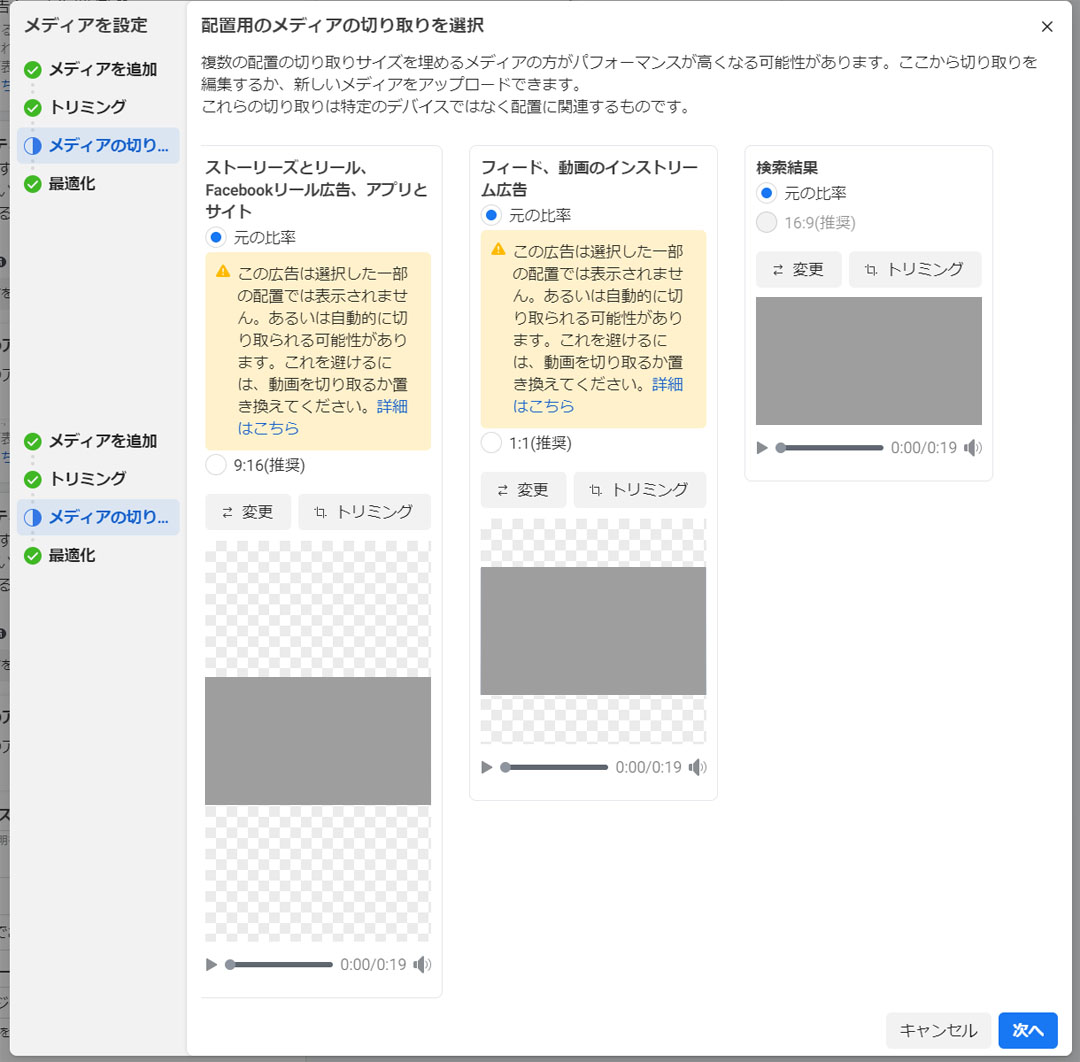The width and height of the screenshot is (1080, 1062).
Task: Play the ストーリーズとリール preview video
Action: coord(211,964)
